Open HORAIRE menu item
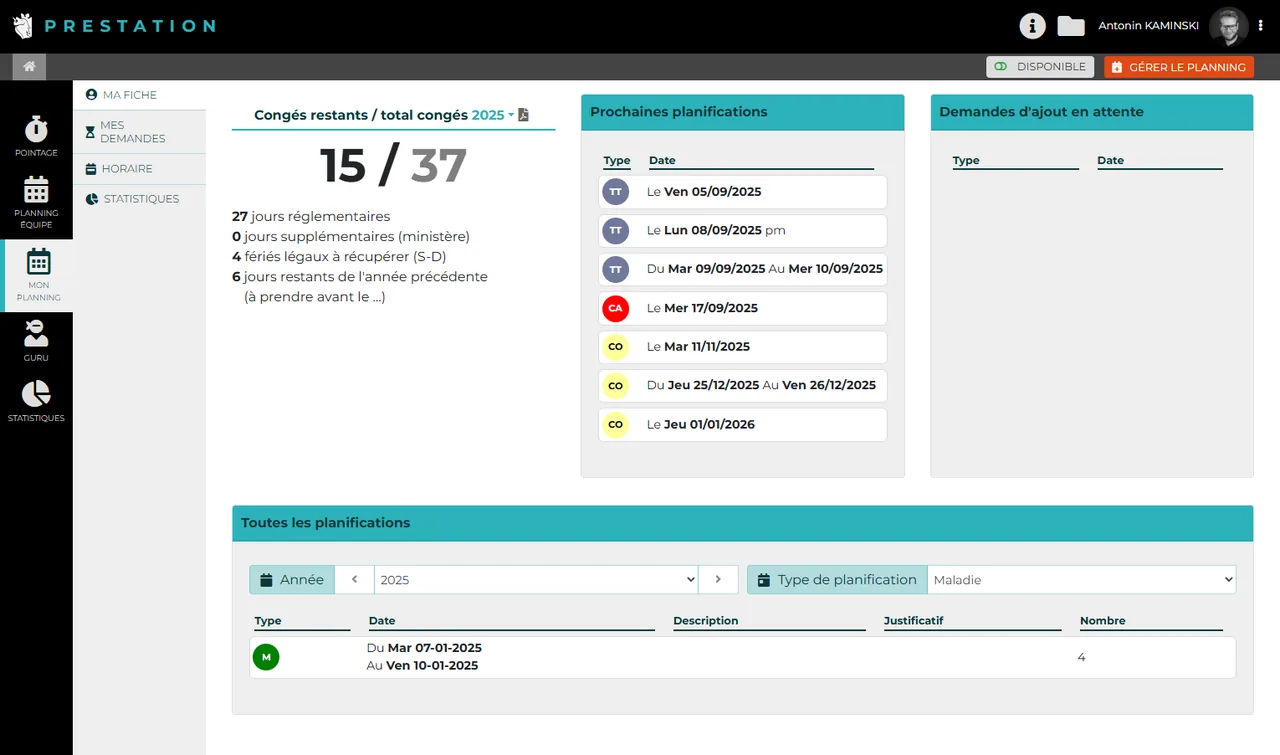The width and height of the screenshot is (1280, 755). pyautogui.click(x=139, y=169)
